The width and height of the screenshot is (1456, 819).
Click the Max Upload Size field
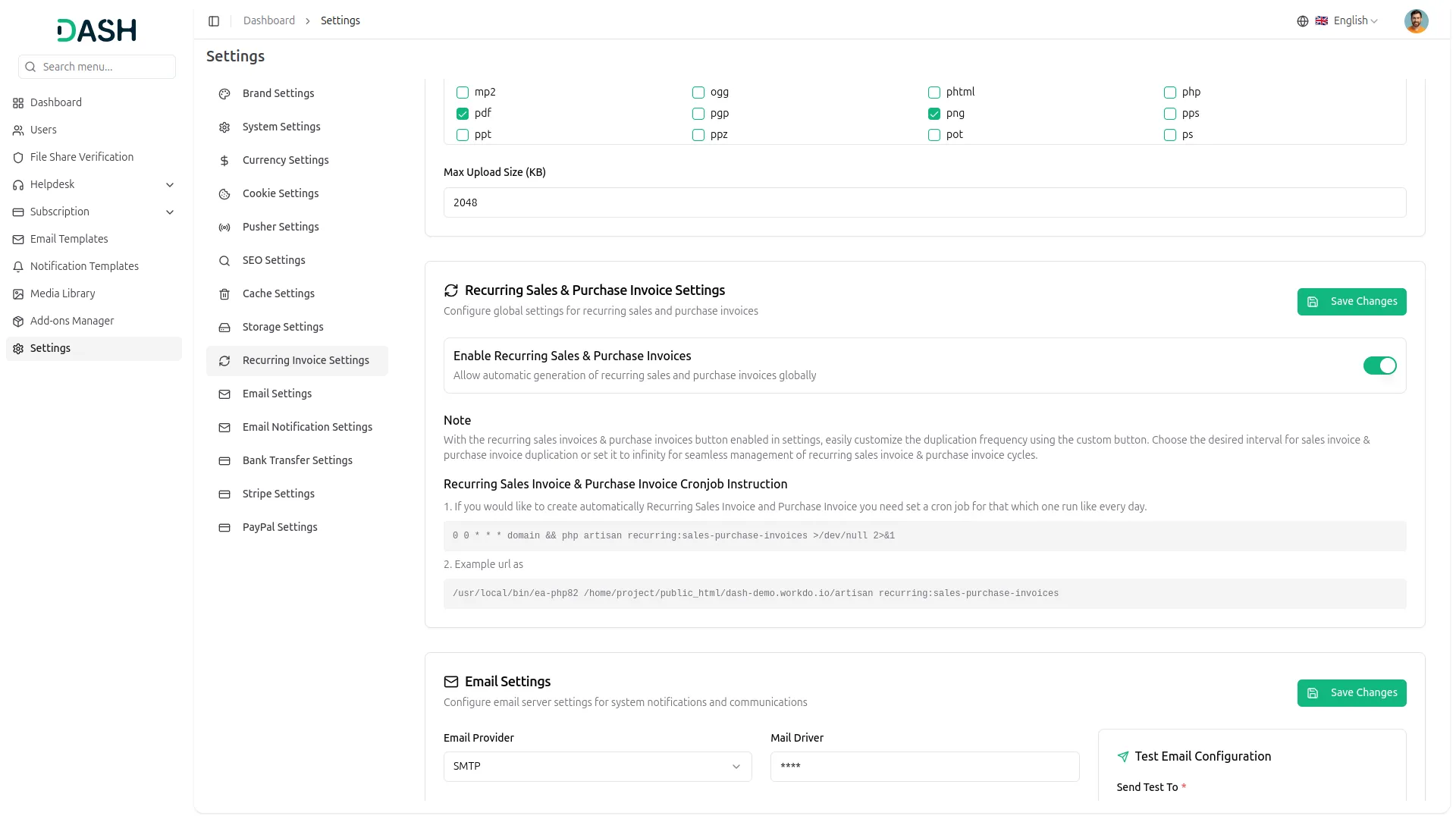[x=924, y=203]
